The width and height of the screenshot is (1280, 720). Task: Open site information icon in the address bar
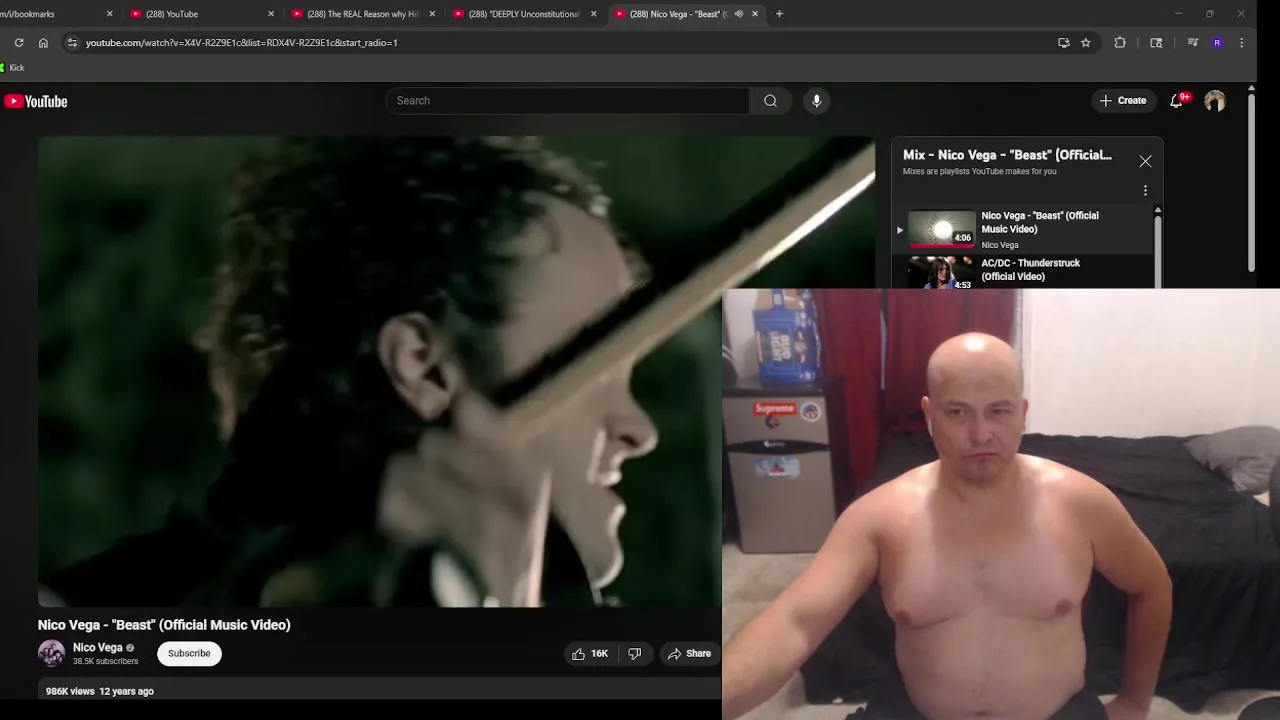point(71,43)
